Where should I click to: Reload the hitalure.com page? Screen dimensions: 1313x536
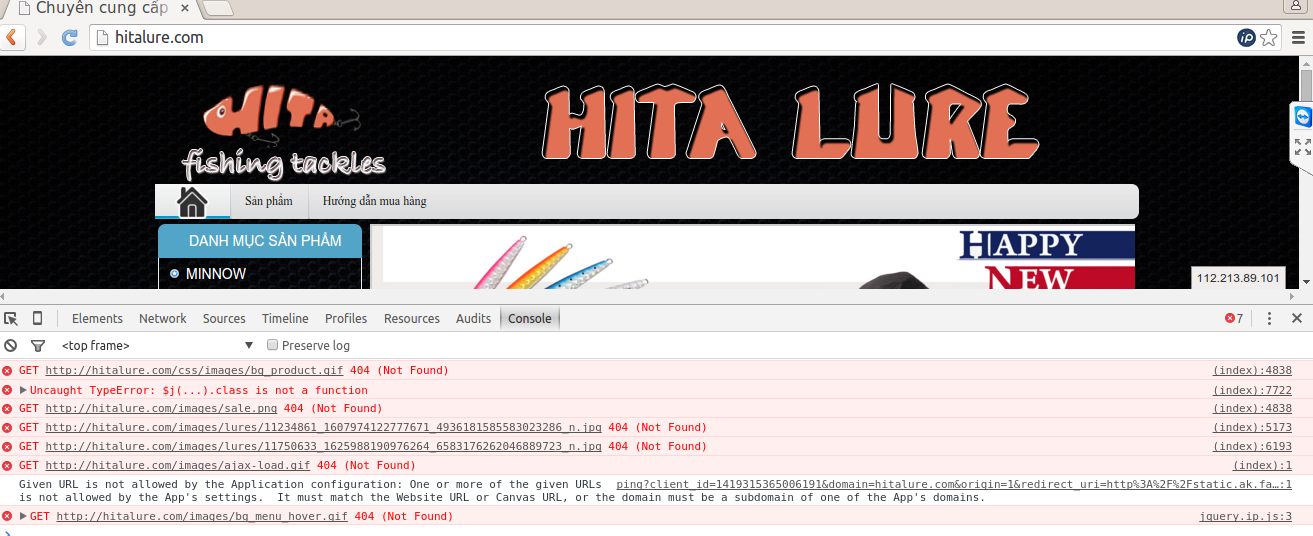[70, 37]
